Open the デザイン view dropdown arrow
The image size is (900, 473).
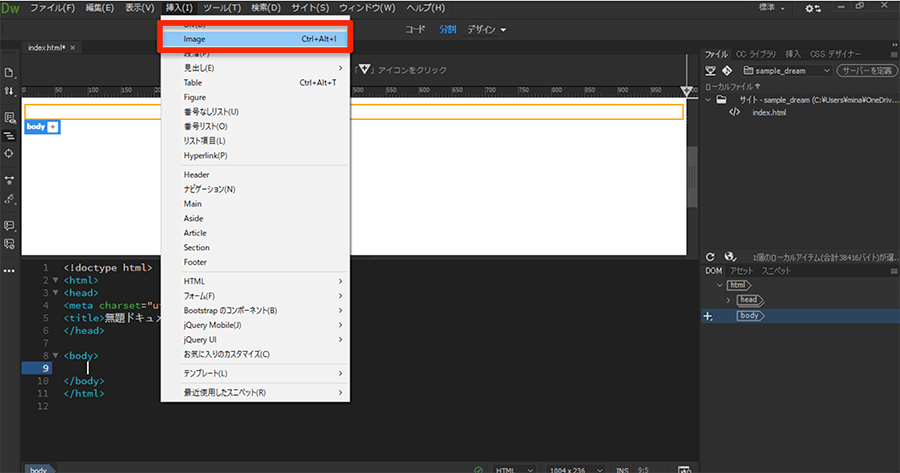point(503,29)
